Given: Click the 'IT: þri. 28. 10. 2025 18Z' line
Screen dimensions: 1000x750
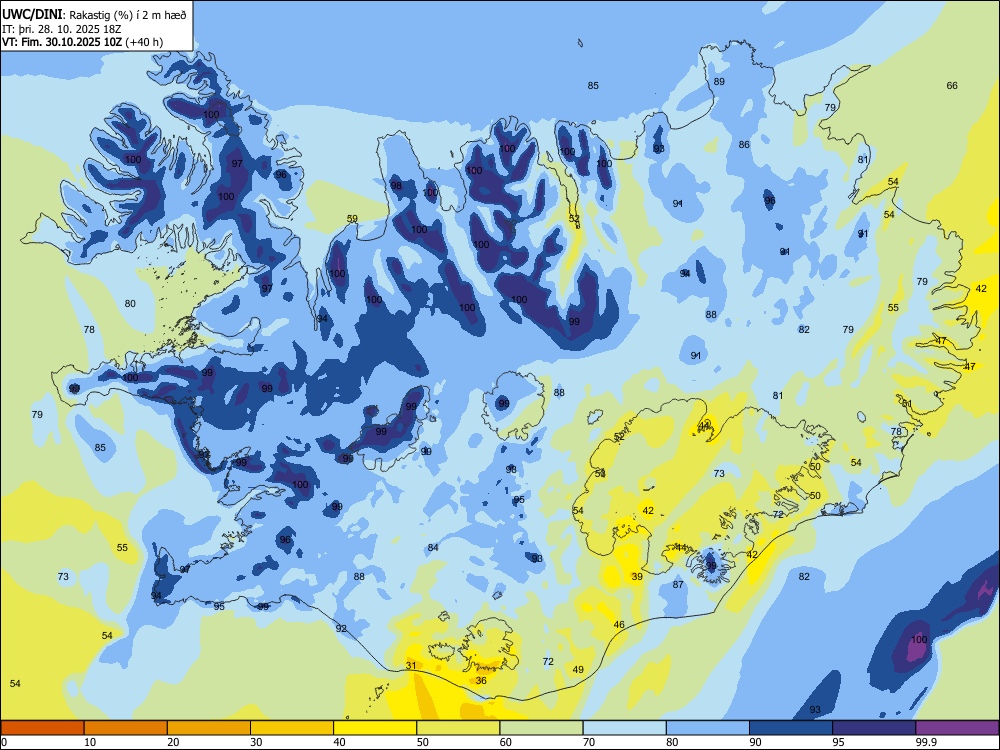Looking at the screenshot, I should [x=61, y=29].
